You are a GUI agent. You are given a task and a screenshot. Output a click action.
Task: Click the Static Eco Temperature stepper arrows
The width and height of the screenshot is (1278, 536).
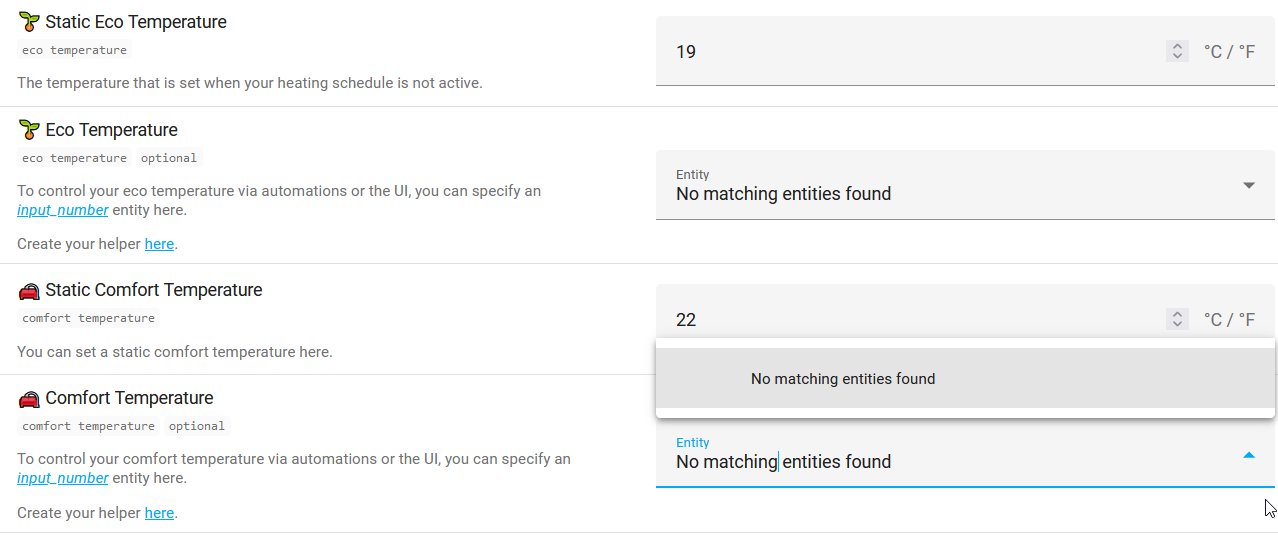click(1177, 51)
